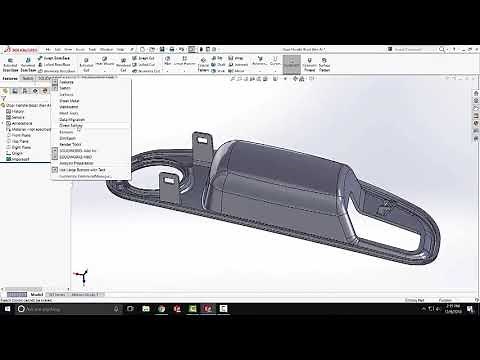Click the Extruded Cut tool

86,65
